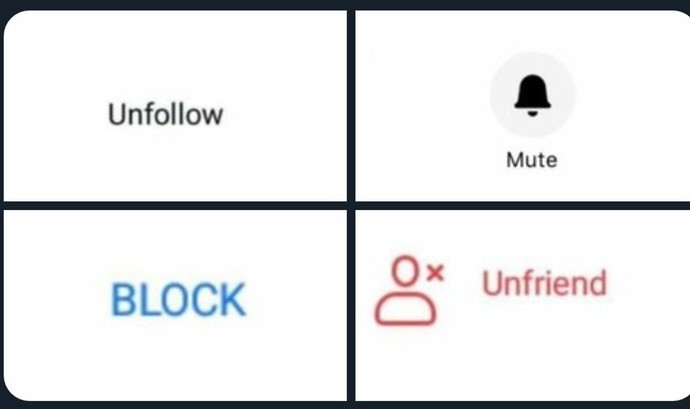Choose the BLOCK option card
The image size is (690, 409).
coord(175,306)
